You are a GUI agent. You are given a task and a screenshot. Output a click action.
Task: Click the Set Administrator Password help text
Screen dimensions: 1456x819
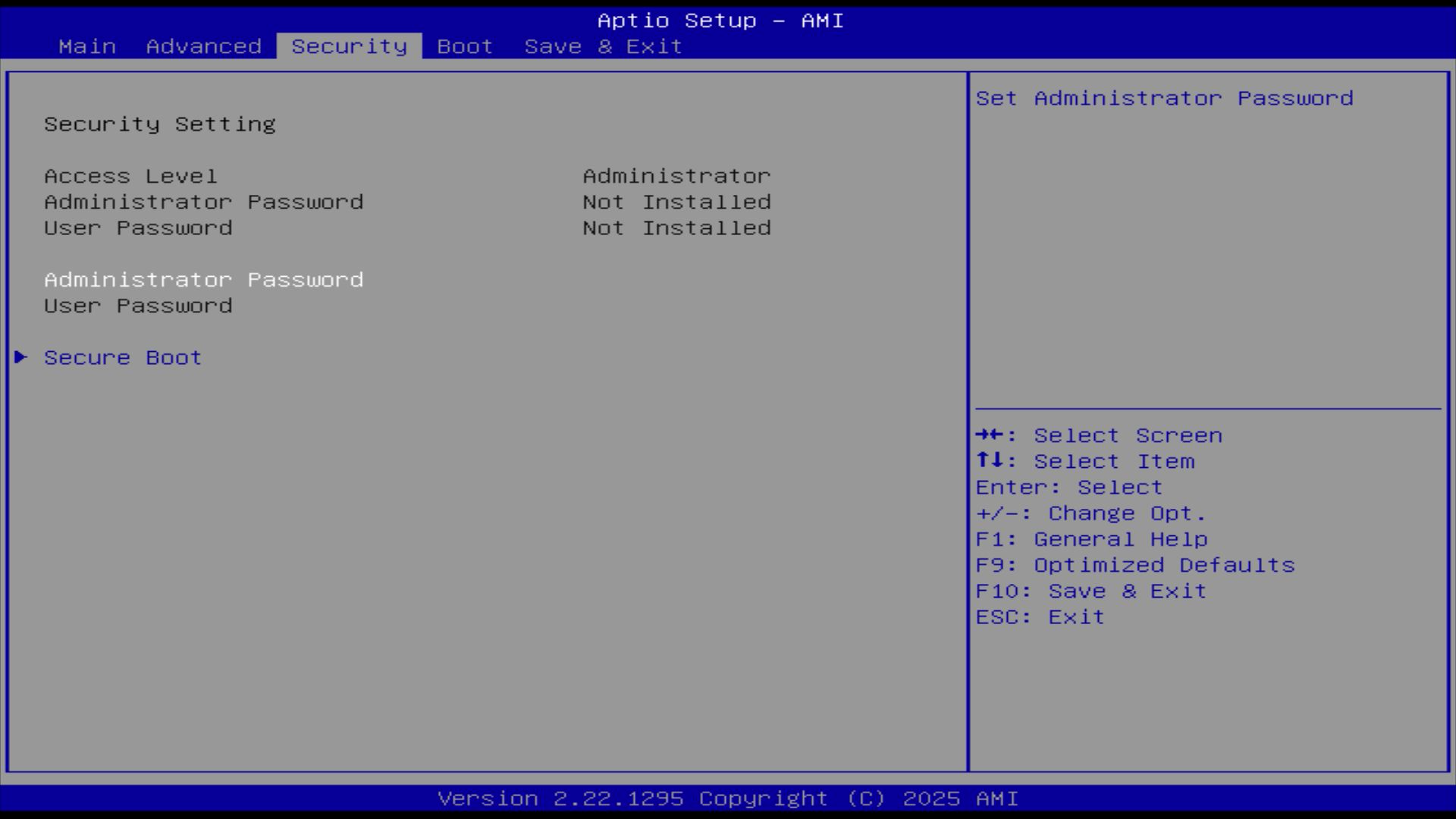pos(1164,98)
